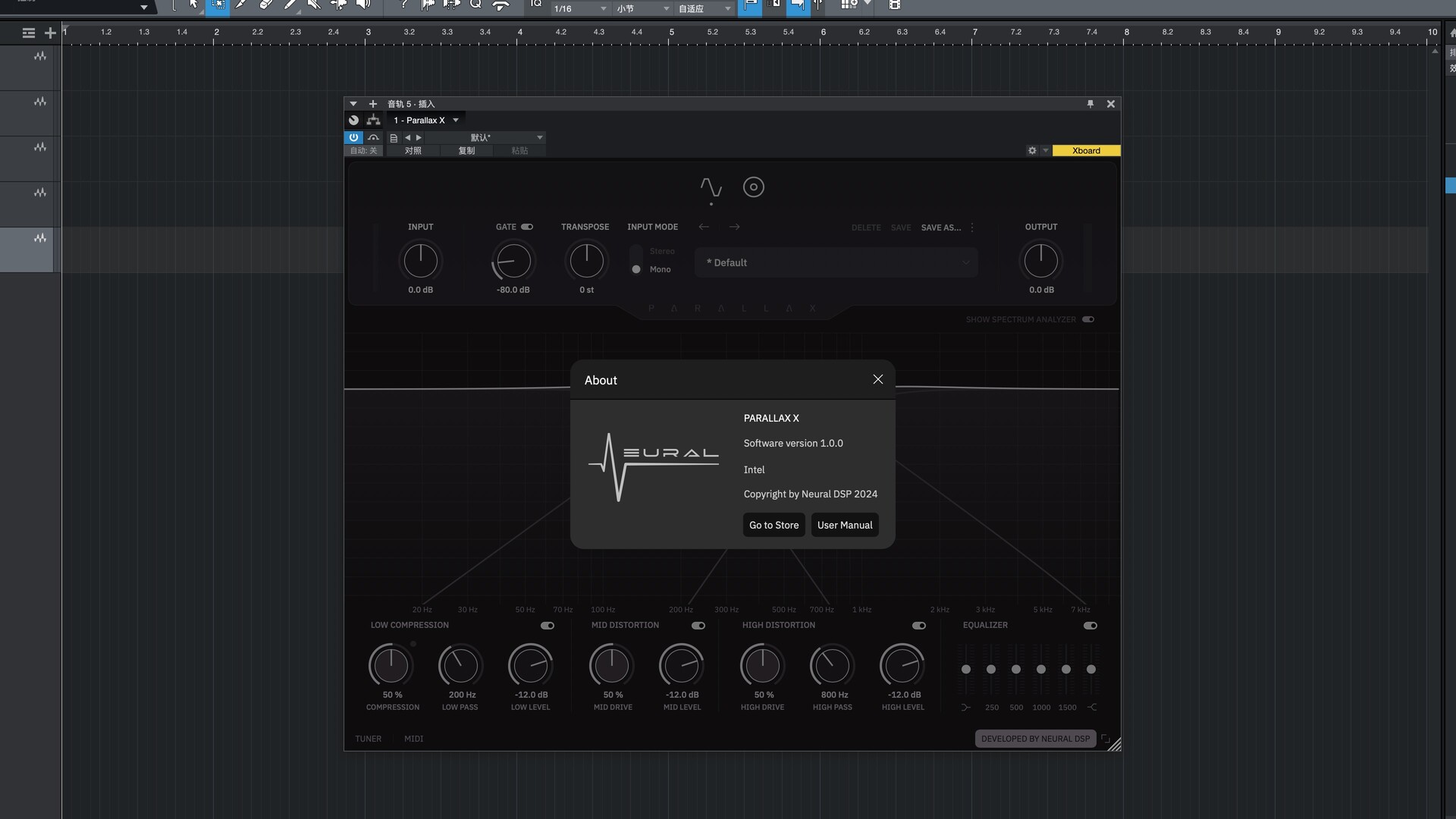Disable the Mid Distortion section
1456x819 pixels.
point(698,626)
